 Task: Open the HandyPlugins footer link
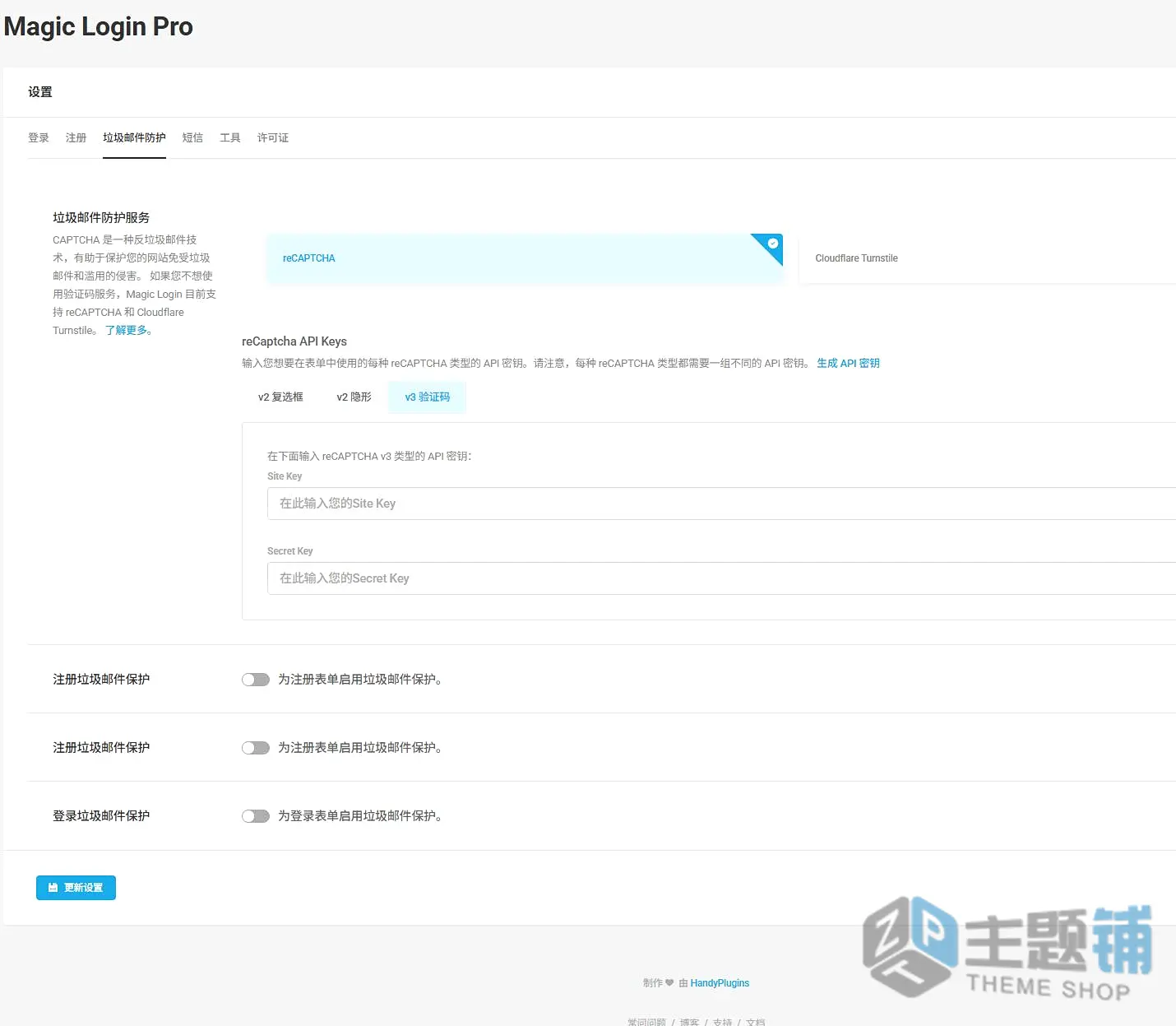point(720,983)
